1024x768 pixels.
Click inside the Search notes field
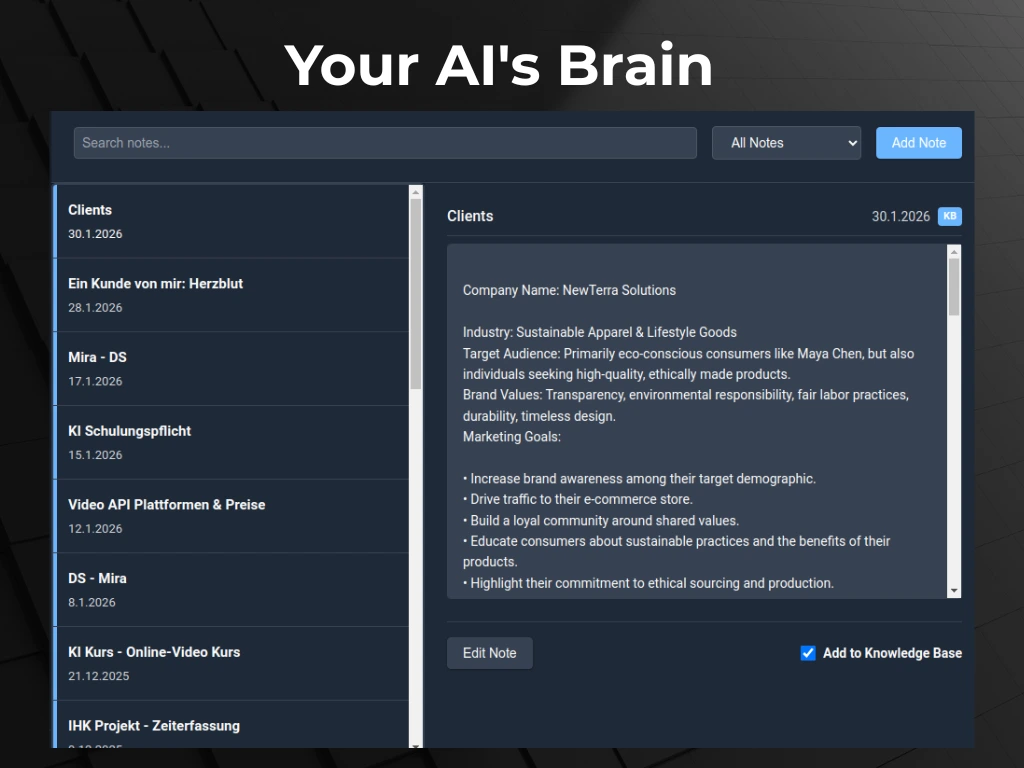pyautogui.click(x=385, y=143)
